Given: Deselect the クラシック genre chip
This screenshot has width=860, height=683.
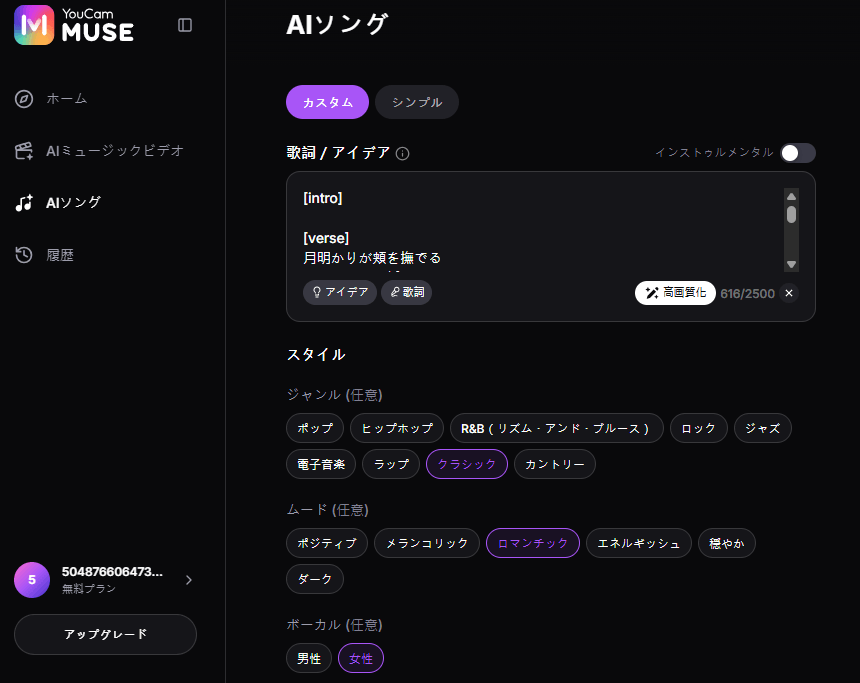Looking at the screenshot, I should (x=467, y=464).
